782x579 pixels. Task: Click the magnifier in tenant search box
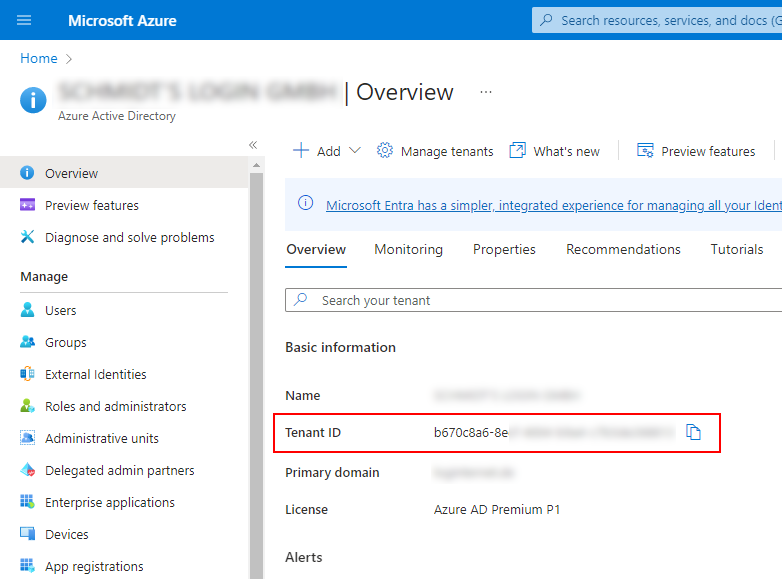300,299
